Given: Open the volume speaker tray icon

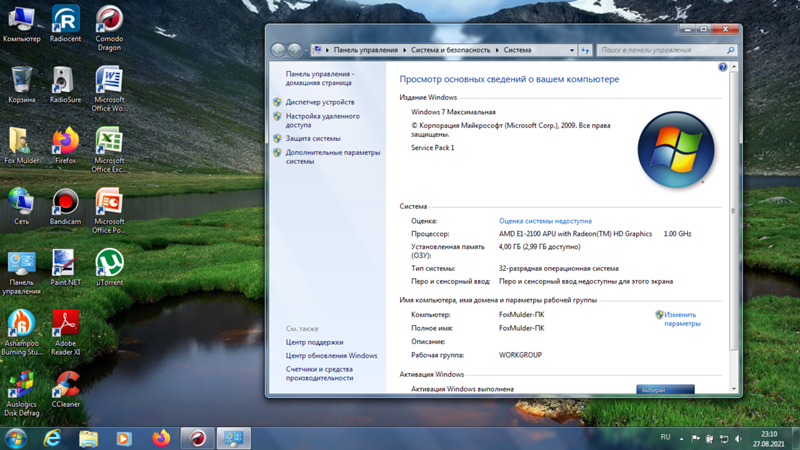Looking at the screenshot, I should (738, 439).
